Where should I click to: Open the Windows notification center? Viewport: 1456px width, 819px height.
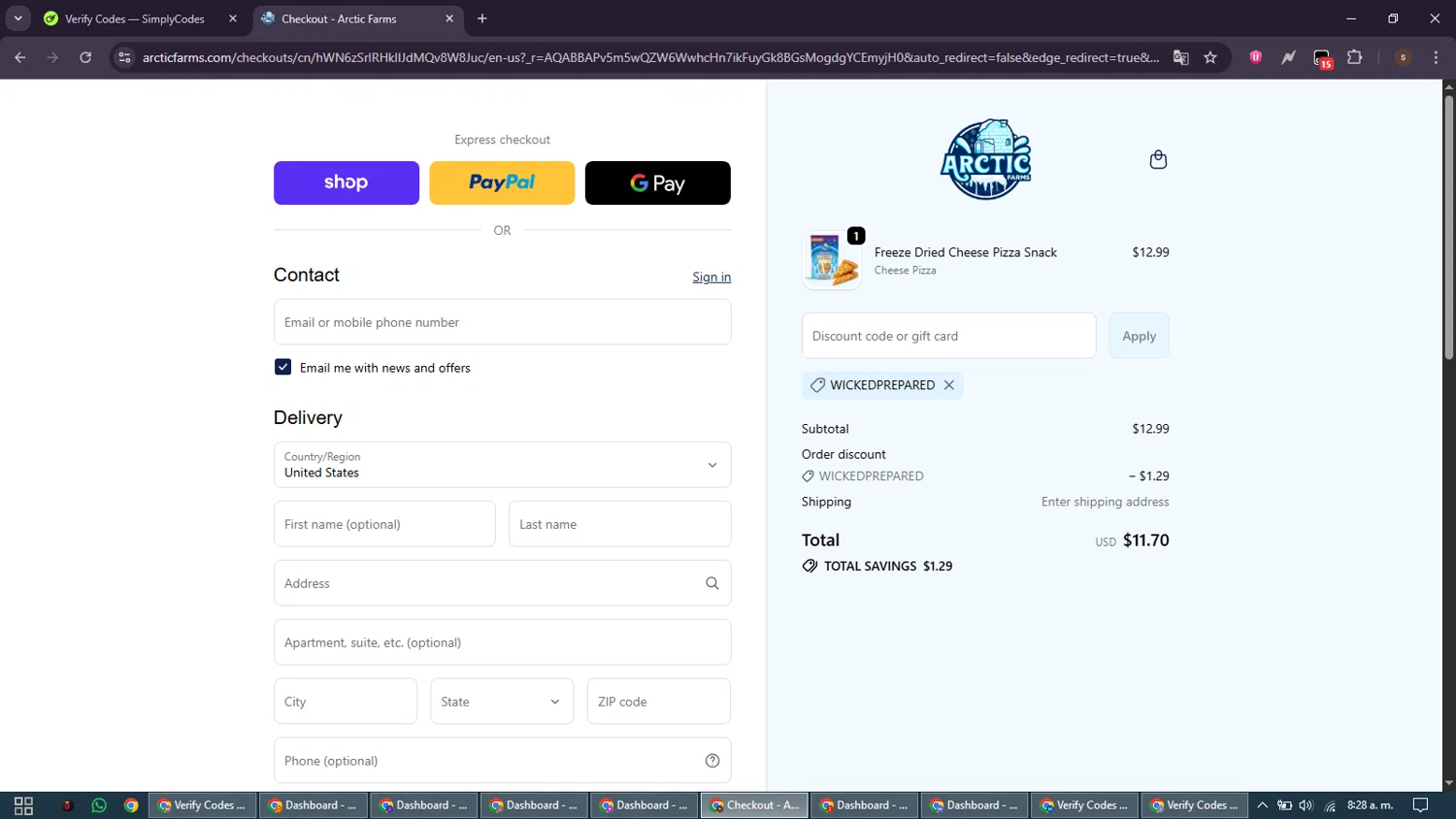(x=1420, y=805)
